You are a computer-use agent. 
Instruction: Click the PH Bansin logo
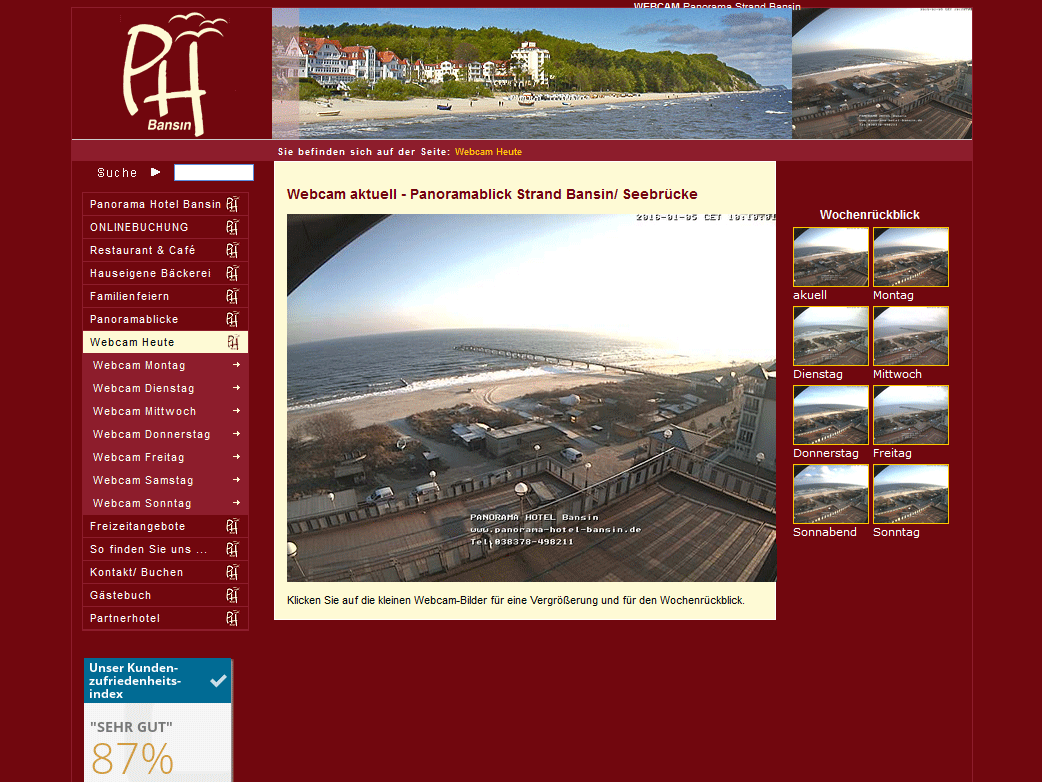pyautogui.click(x=170, y=75)
